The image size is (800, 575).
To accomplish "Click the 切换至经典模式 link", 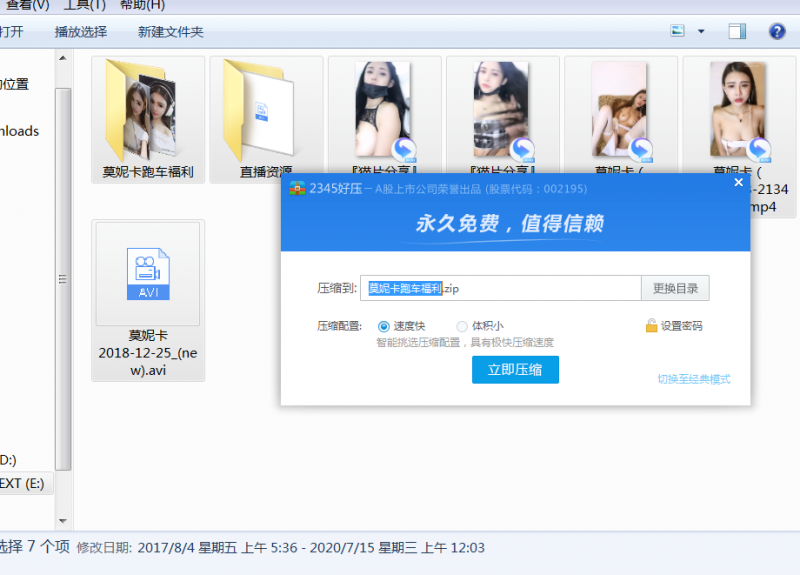I will coord(694,379).
